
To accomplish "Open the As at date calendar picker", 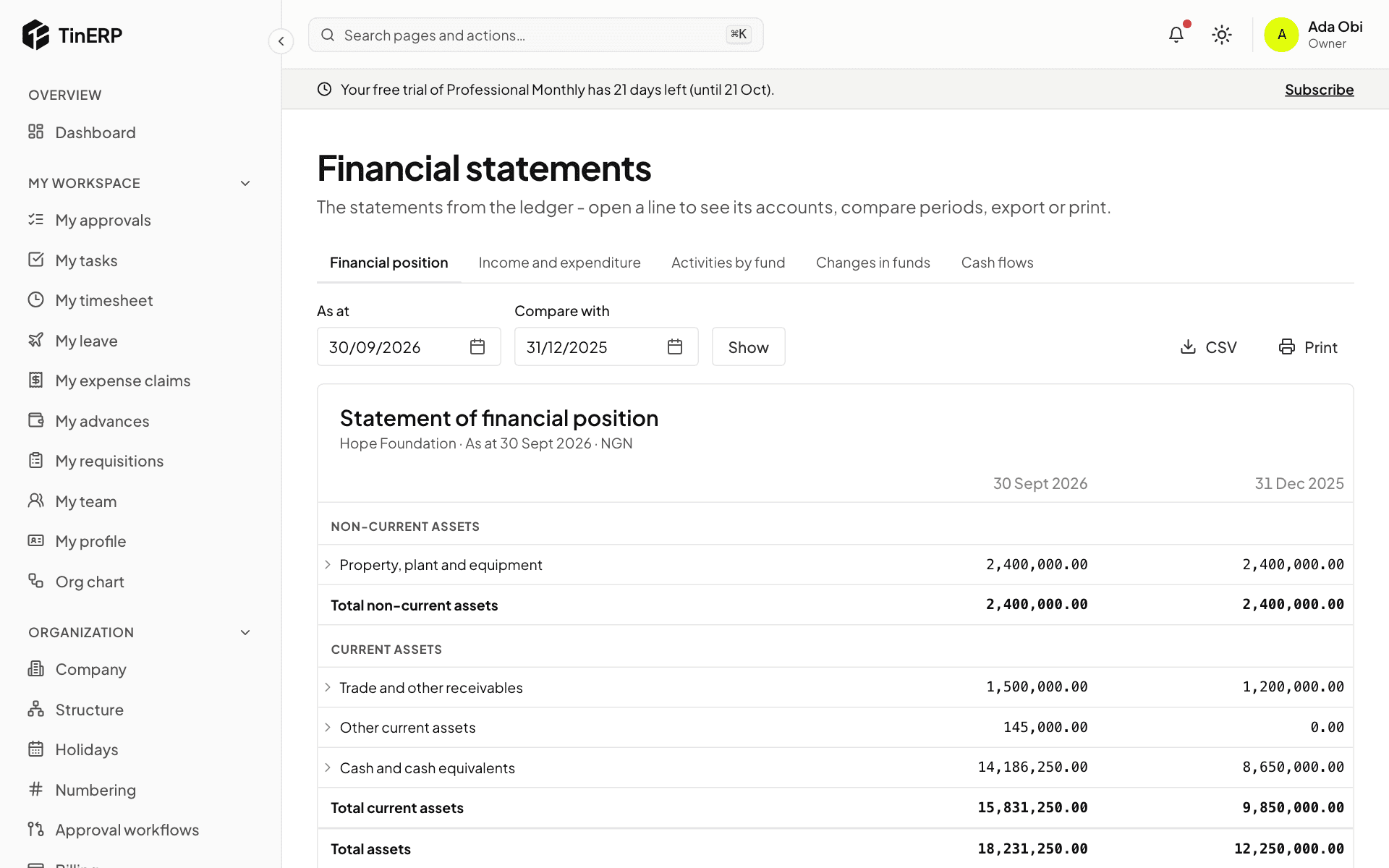I will (x=477, y=346).
